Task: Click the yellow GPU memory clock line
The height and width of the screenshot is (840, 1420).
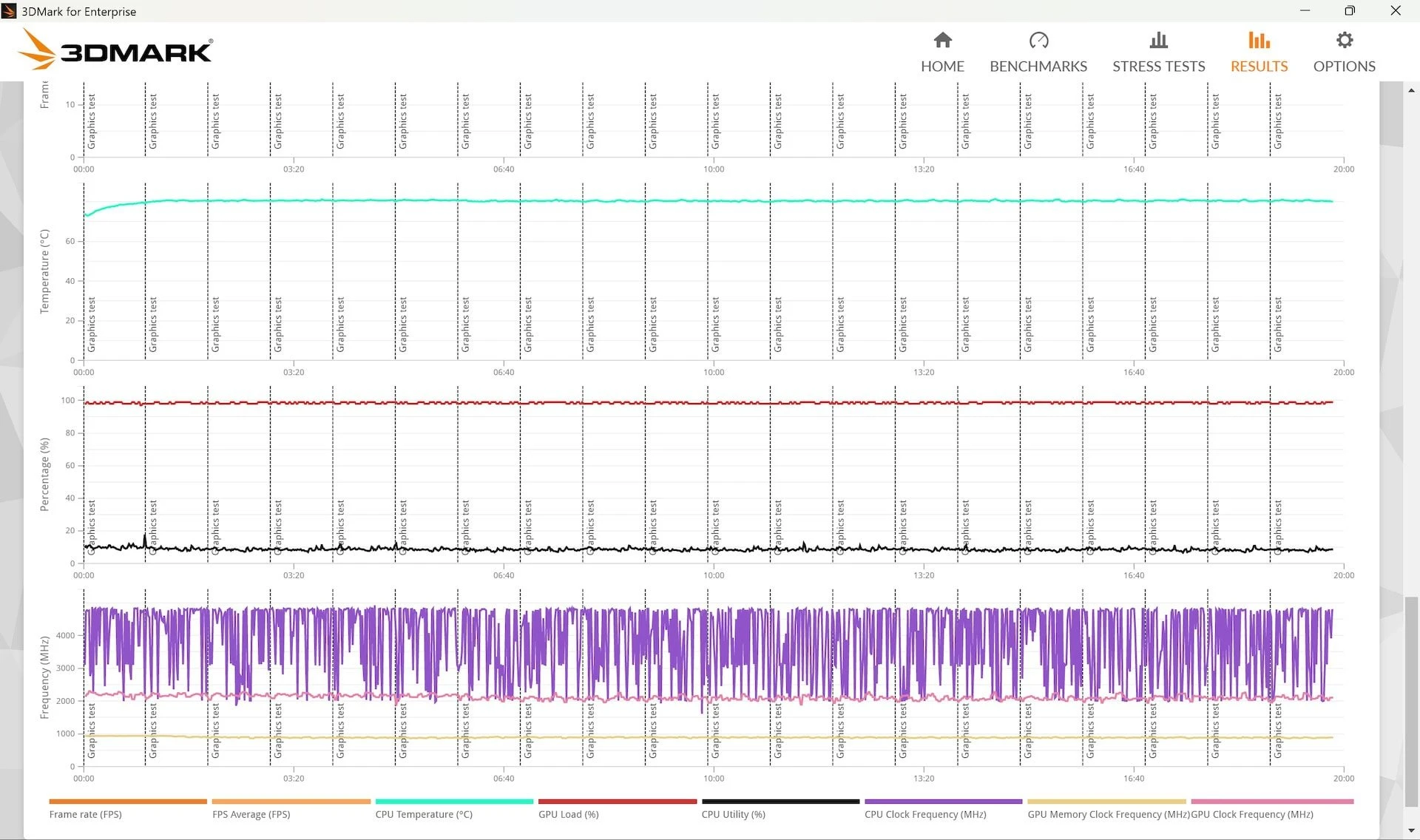Action: pos(710,737)
